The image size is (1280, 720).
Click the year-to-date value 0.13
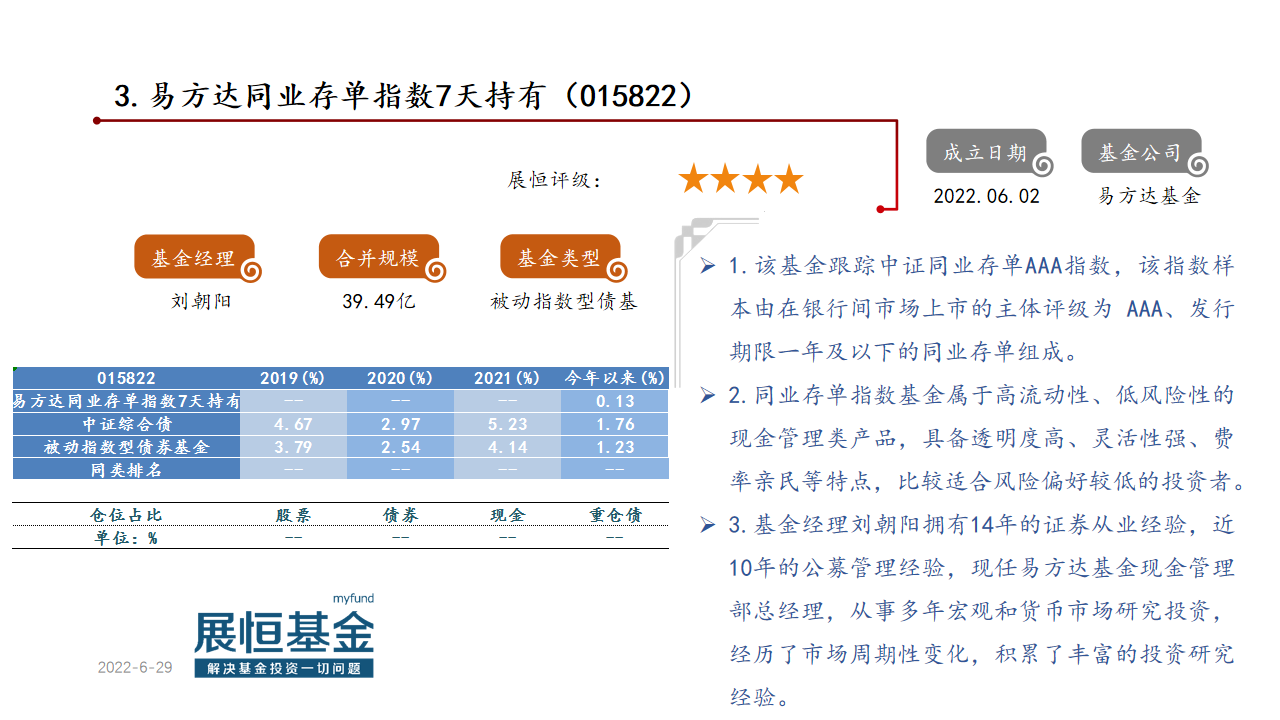[x=614, y=401]
